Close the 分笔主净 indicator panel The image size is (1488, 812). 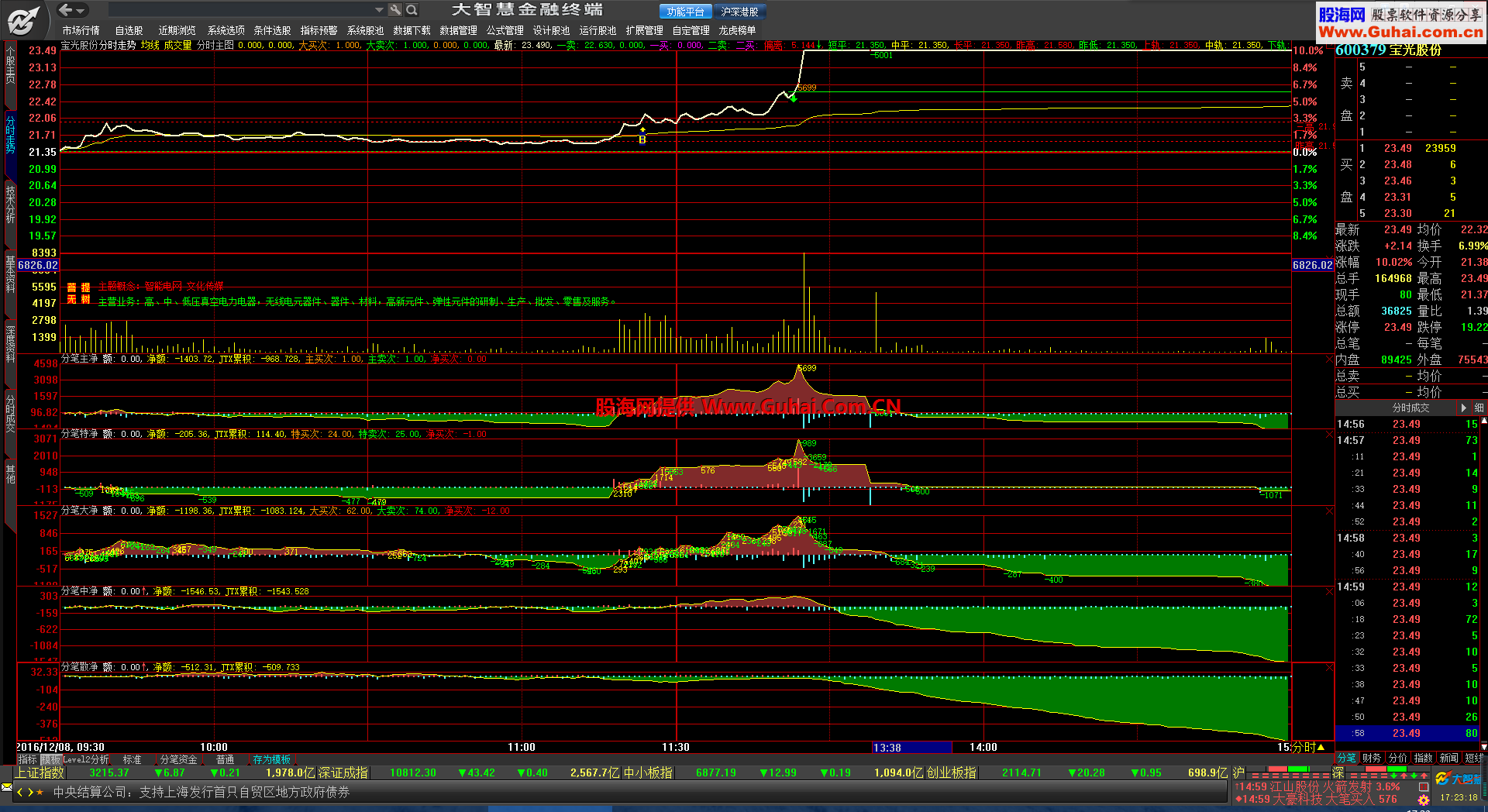point(1329,360)
